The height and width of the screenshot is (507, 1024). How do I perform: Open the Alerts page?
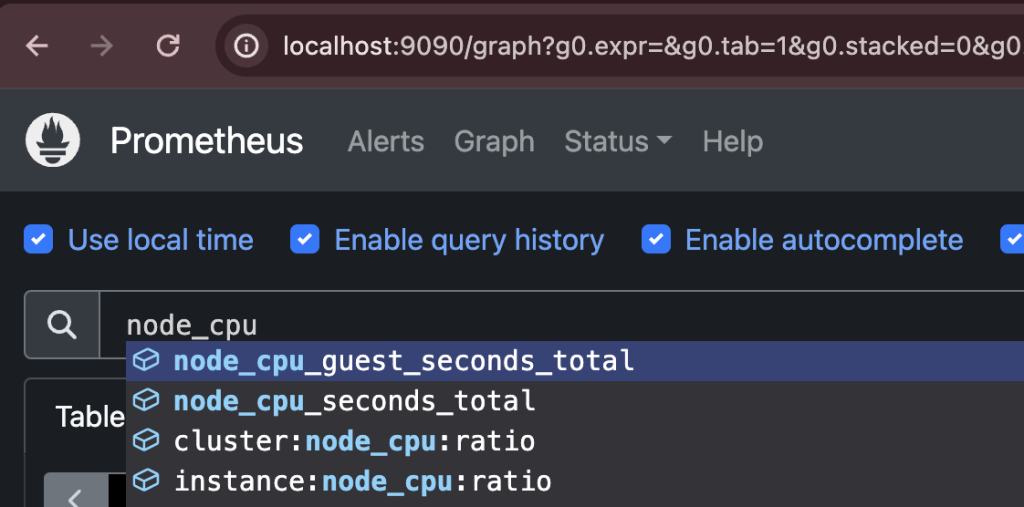[x=385, y=142]
